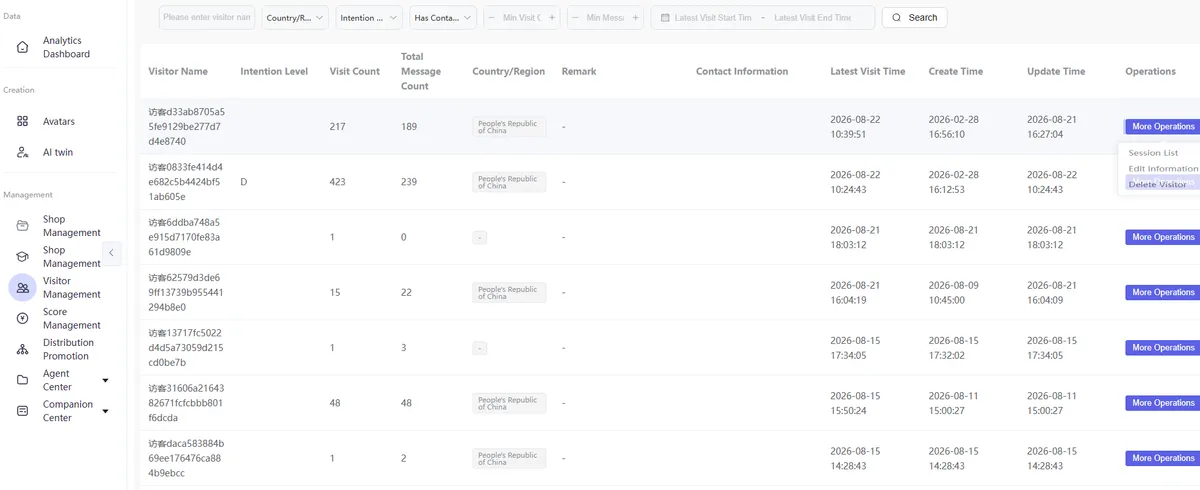
Task: Click create time 2026-08-09 10:45:00
Action: [954, 293]
